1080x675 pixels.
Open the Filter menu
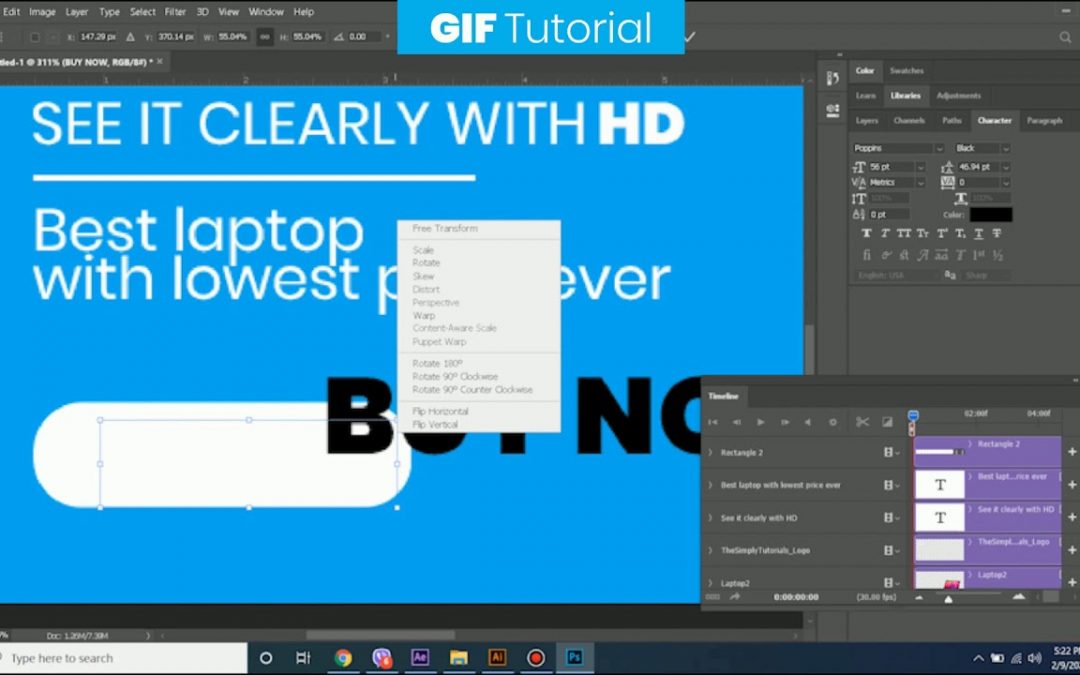[x=176, y=12]
